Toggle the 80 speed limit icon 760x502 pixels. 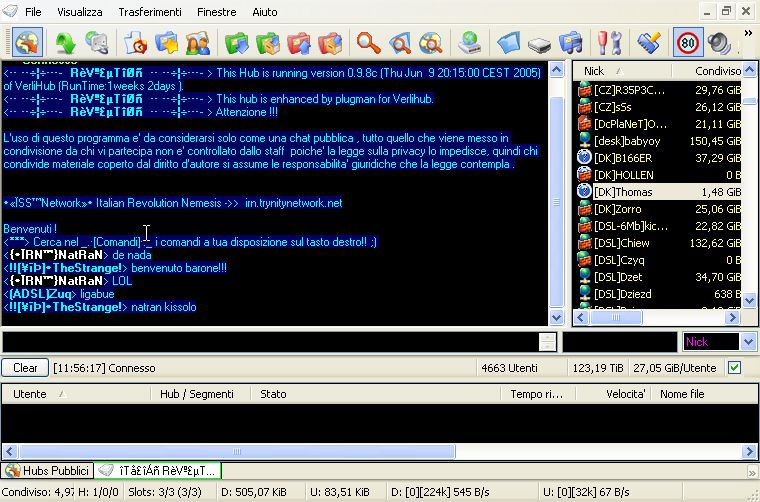pyautogui.click(x=686, y=43)
